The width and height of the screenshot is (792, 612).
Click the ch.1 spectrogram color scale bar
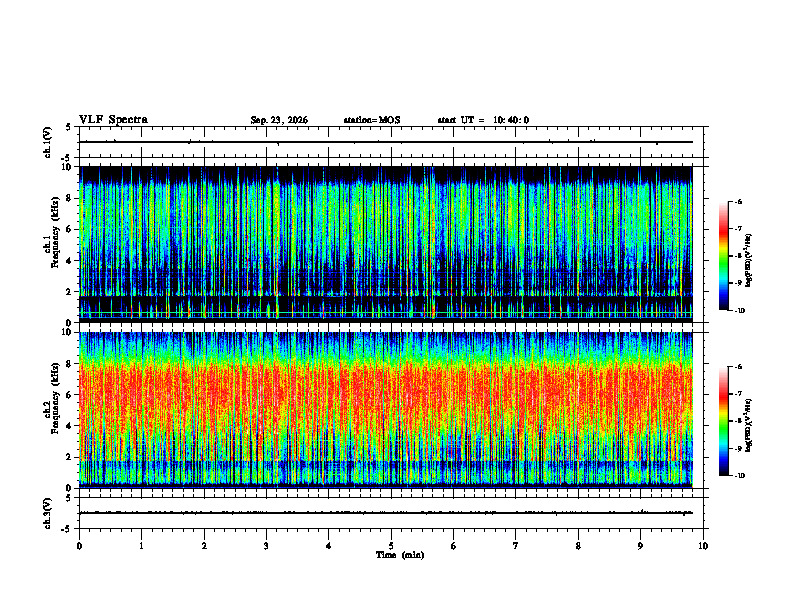(724, 256)
